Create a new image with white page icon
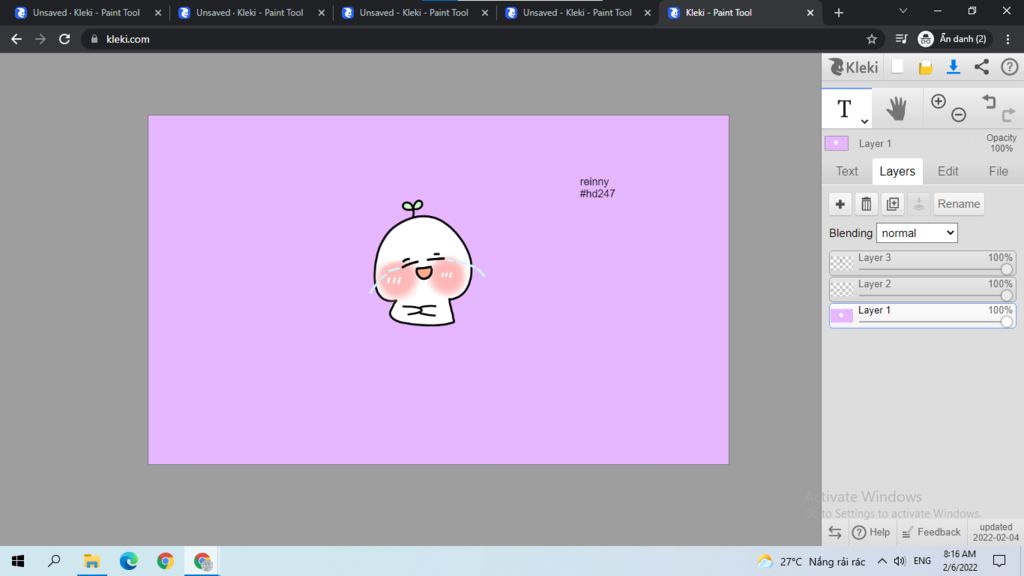 click(x=897, y=67)
